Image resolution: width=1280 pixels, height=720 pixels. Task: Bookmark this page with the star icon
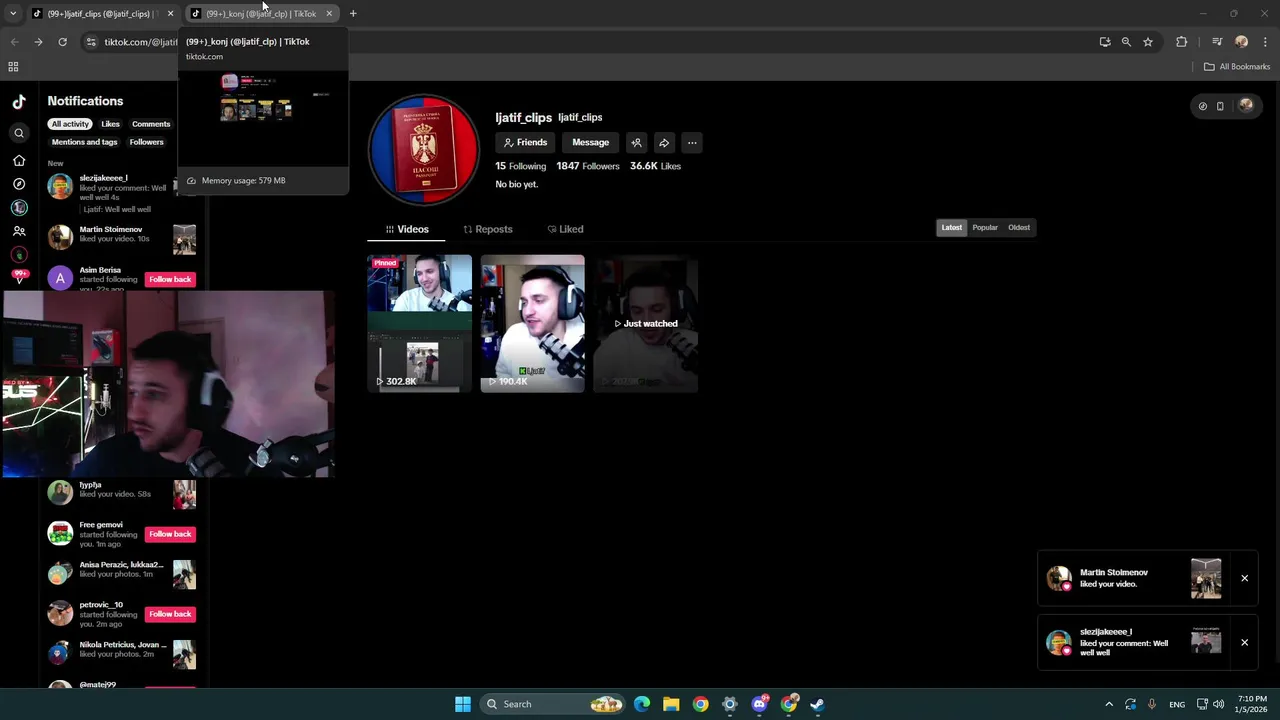1148,42
